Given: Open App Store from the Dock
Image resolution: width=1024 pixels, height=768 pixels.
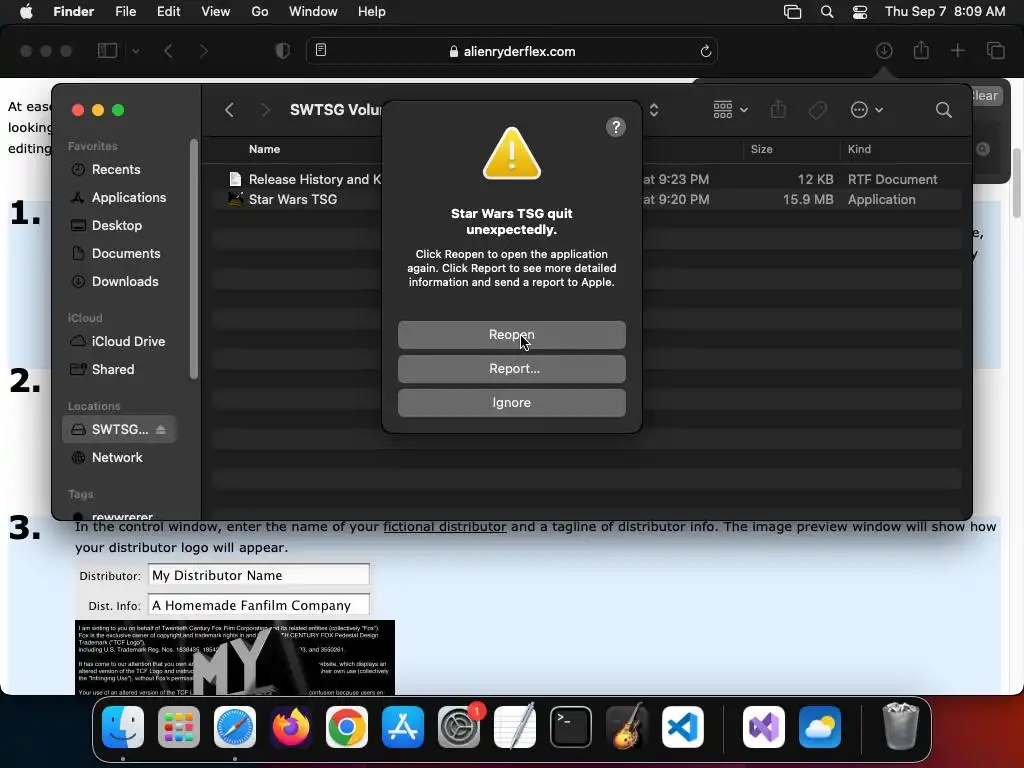Looking at the screenshot, I should pos(403,727).
